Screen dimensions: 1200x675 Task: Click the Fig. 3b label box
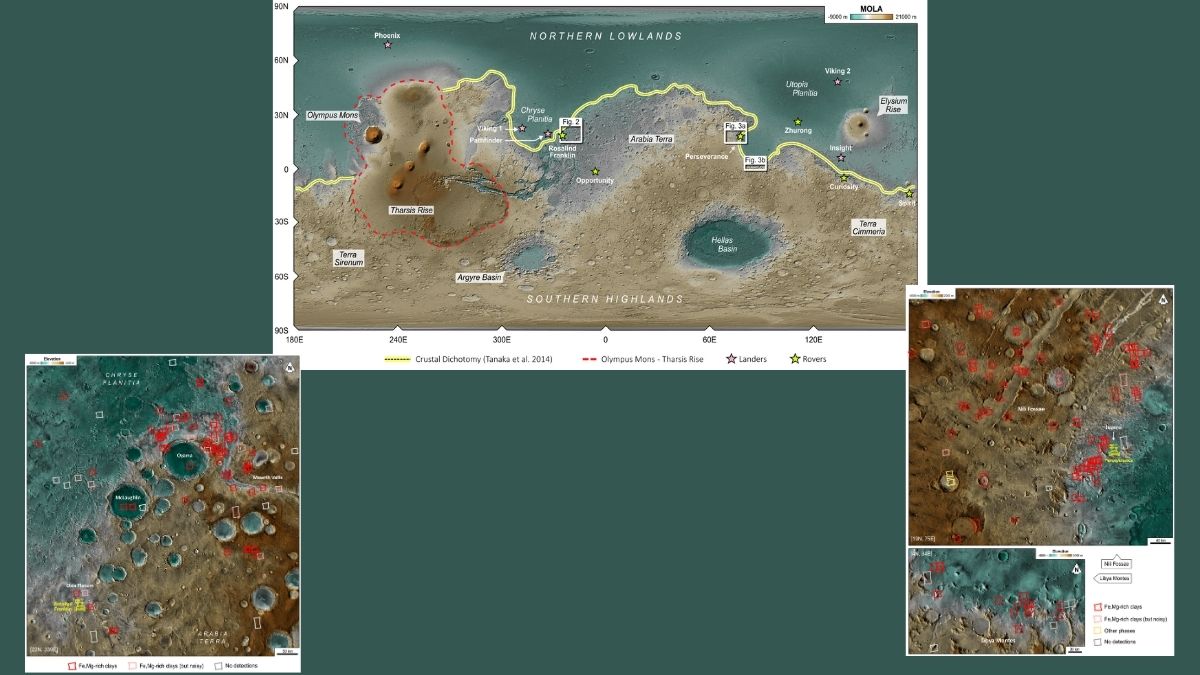[x=755, y=160]
